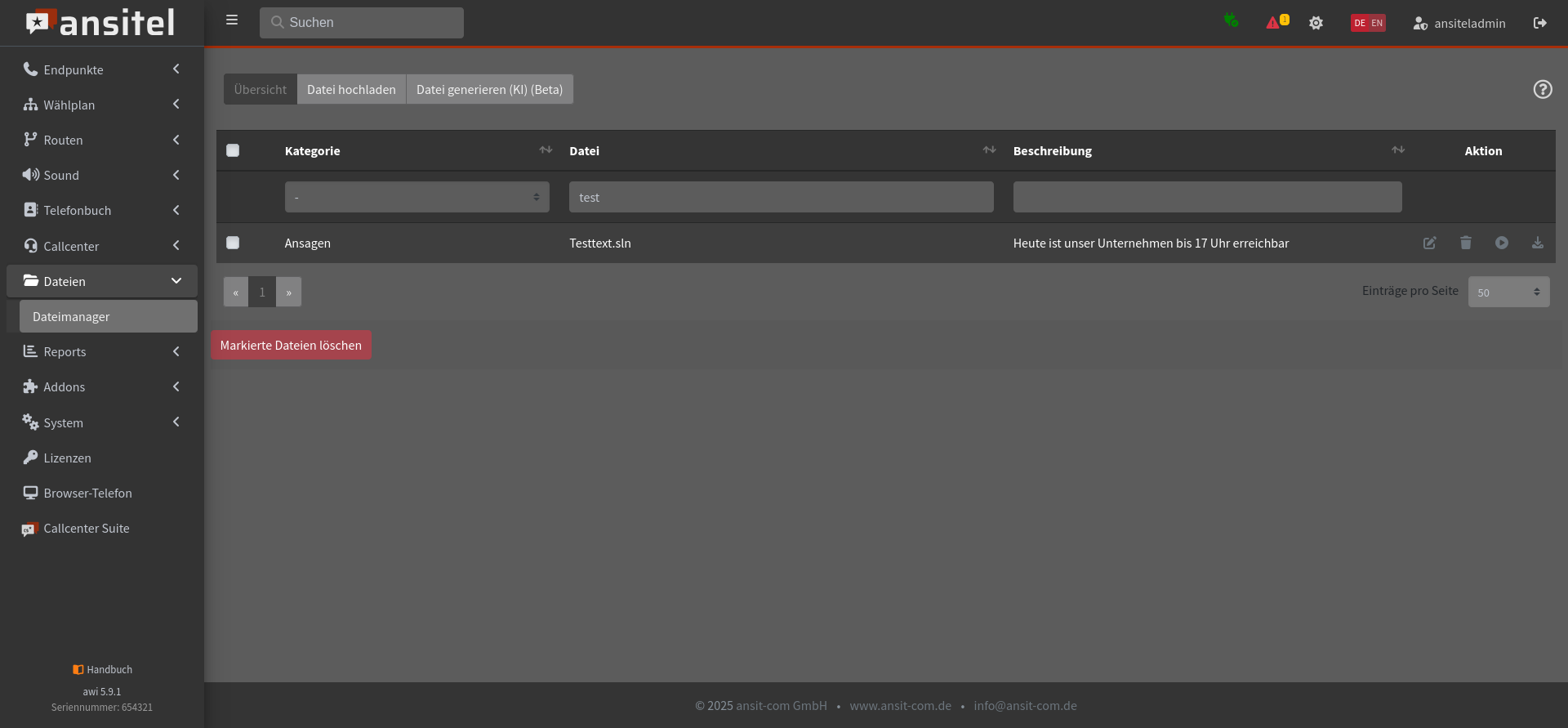Click the red warning alert icon
Viewport: 1568px width, 728px height.
(1272, 23)
